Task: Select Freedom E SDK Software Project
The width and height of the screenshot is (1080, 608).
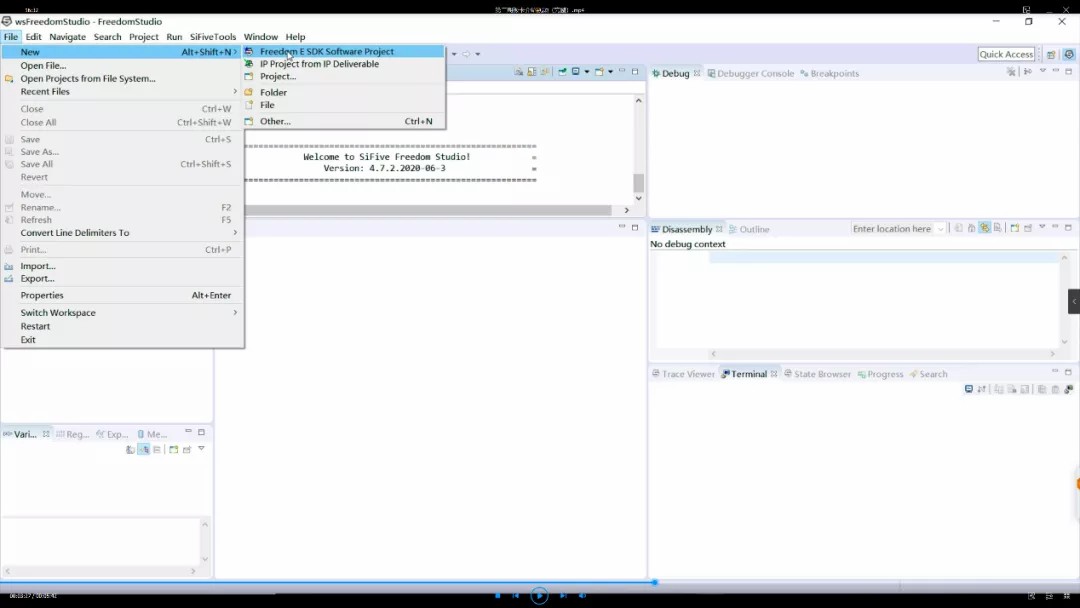Action: click(x=344, y=52)
